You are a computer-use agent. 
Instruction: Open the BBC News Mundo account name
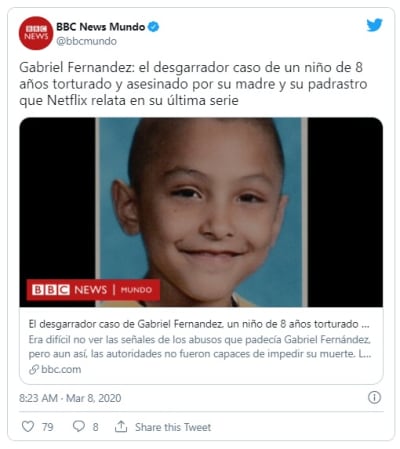(101, 27)
